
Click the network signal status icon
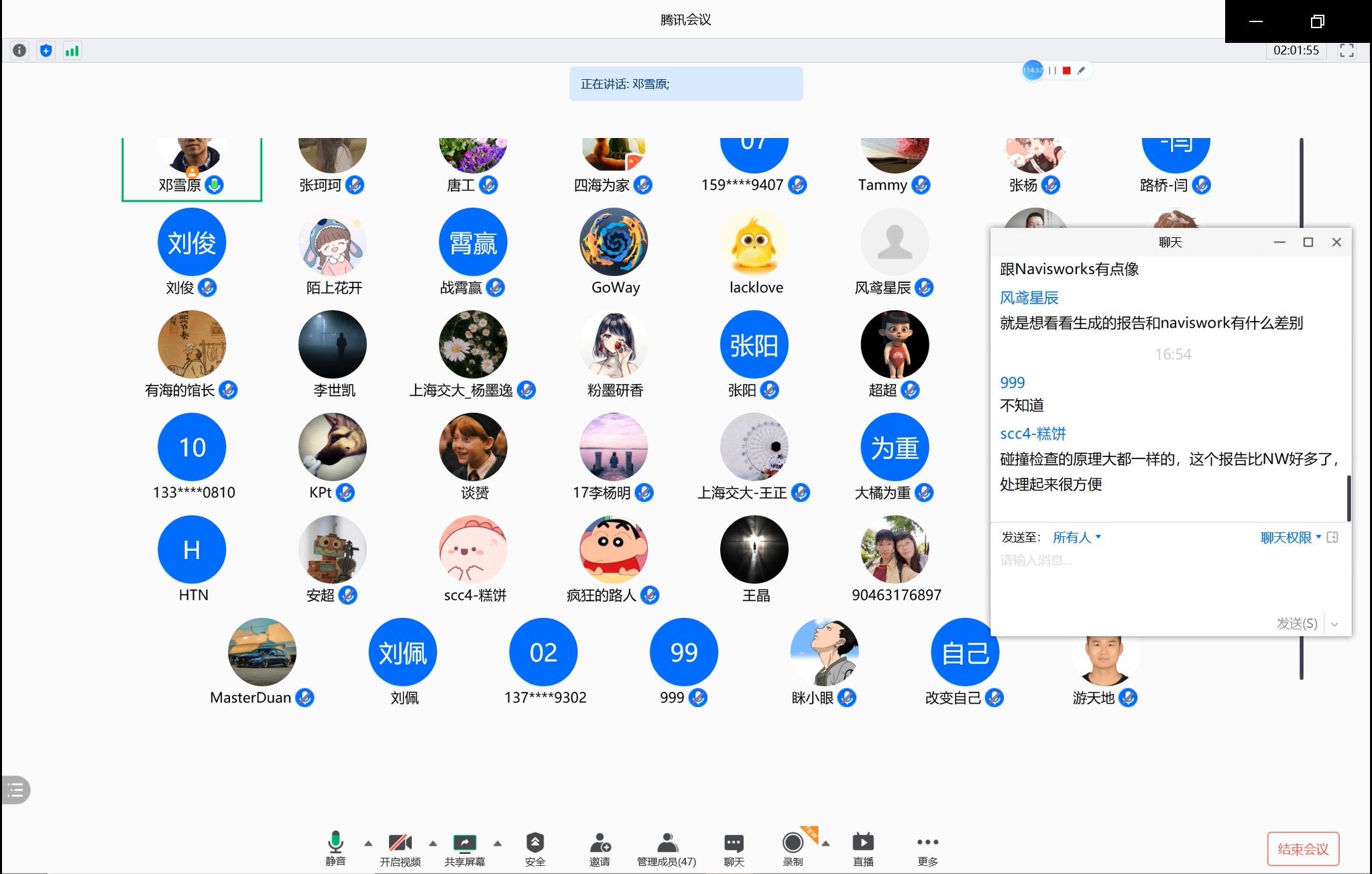point(72,51)
